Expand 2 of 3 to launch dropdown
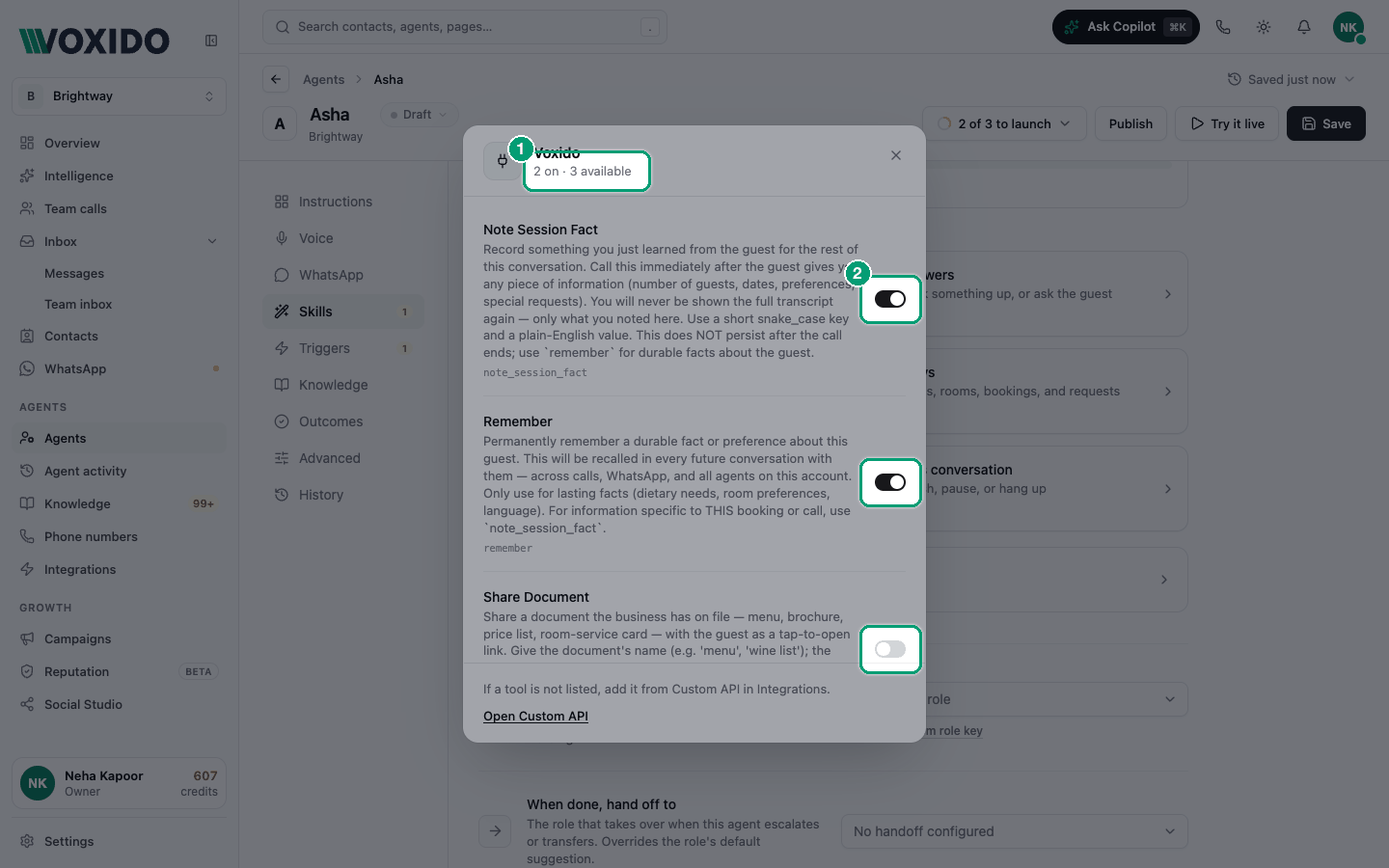The image size is (1389, 868). [x=1004, y=123]
